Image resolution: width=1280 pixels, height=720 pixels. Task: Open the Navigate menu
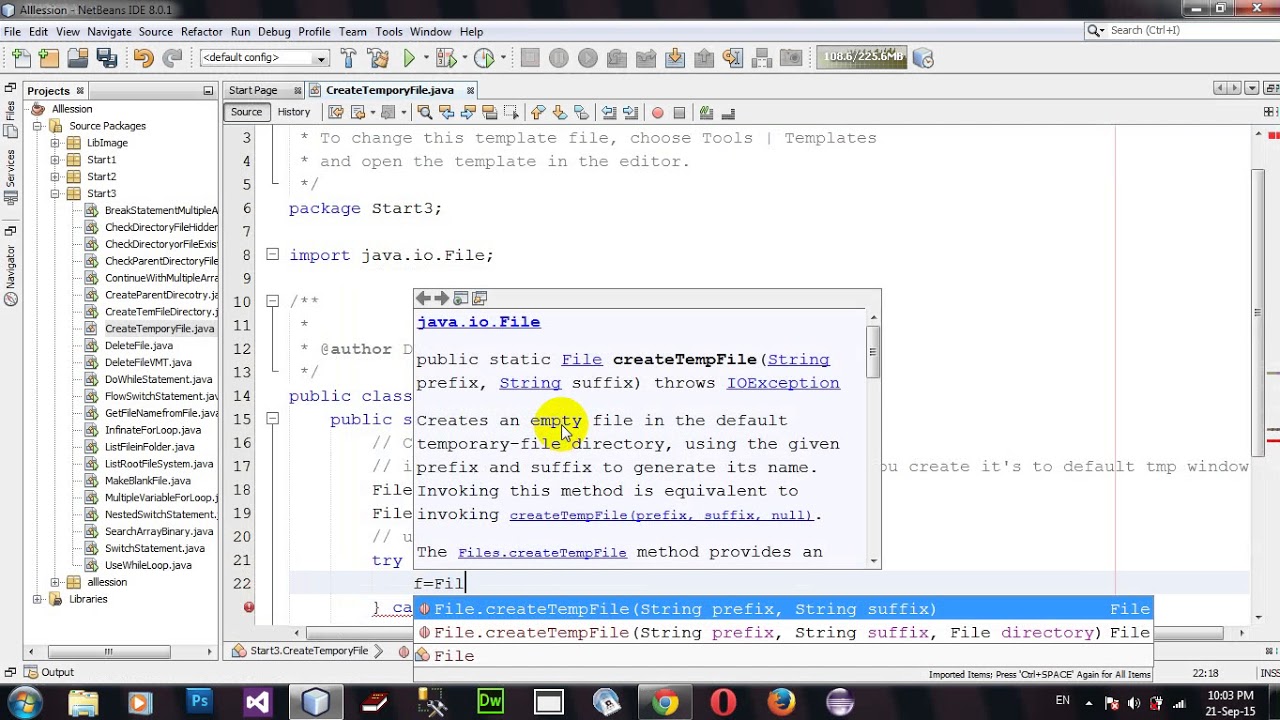point(109,32)
